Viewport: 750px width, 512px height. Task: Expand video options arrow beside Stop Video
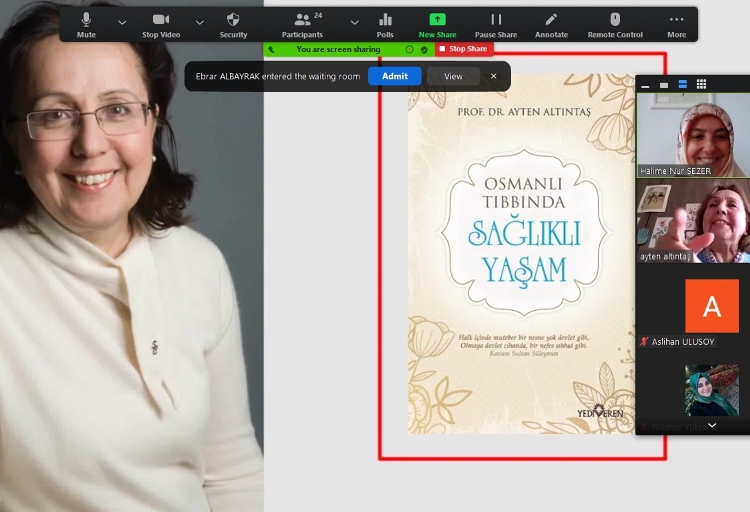pos(199,22)
